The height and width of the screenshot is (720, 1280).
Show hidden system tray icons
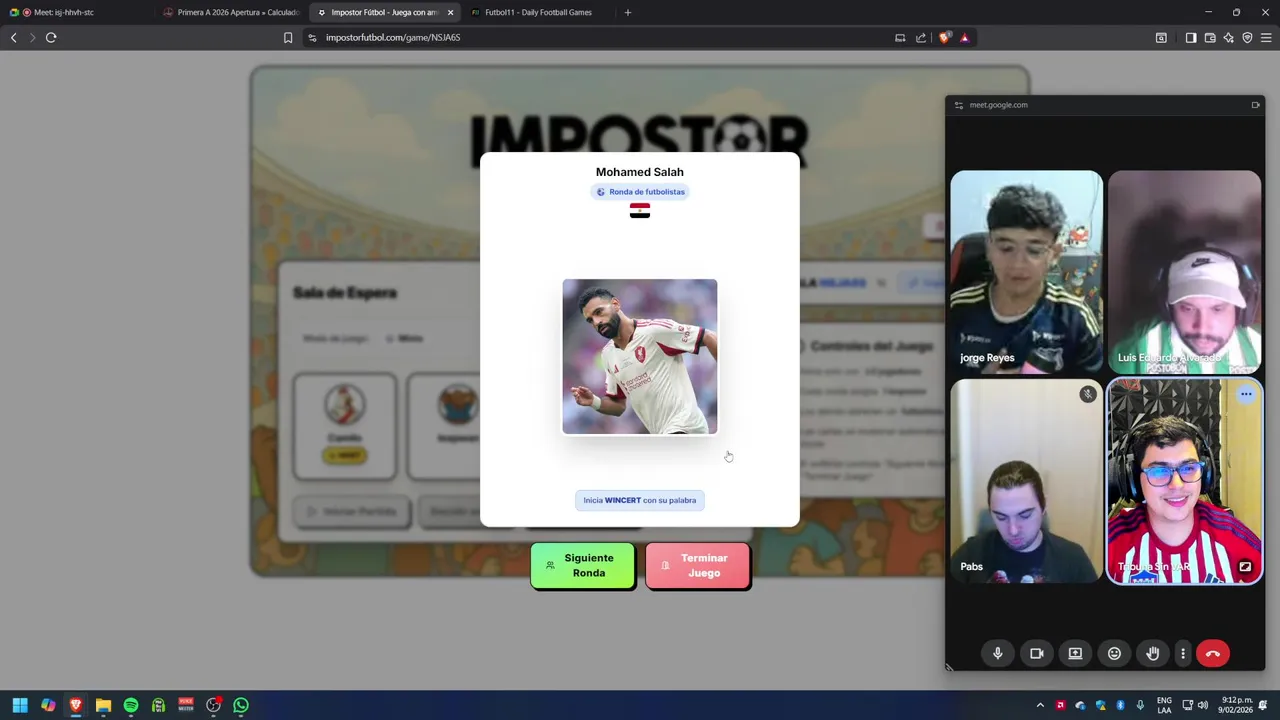(x=1040, y=705)
